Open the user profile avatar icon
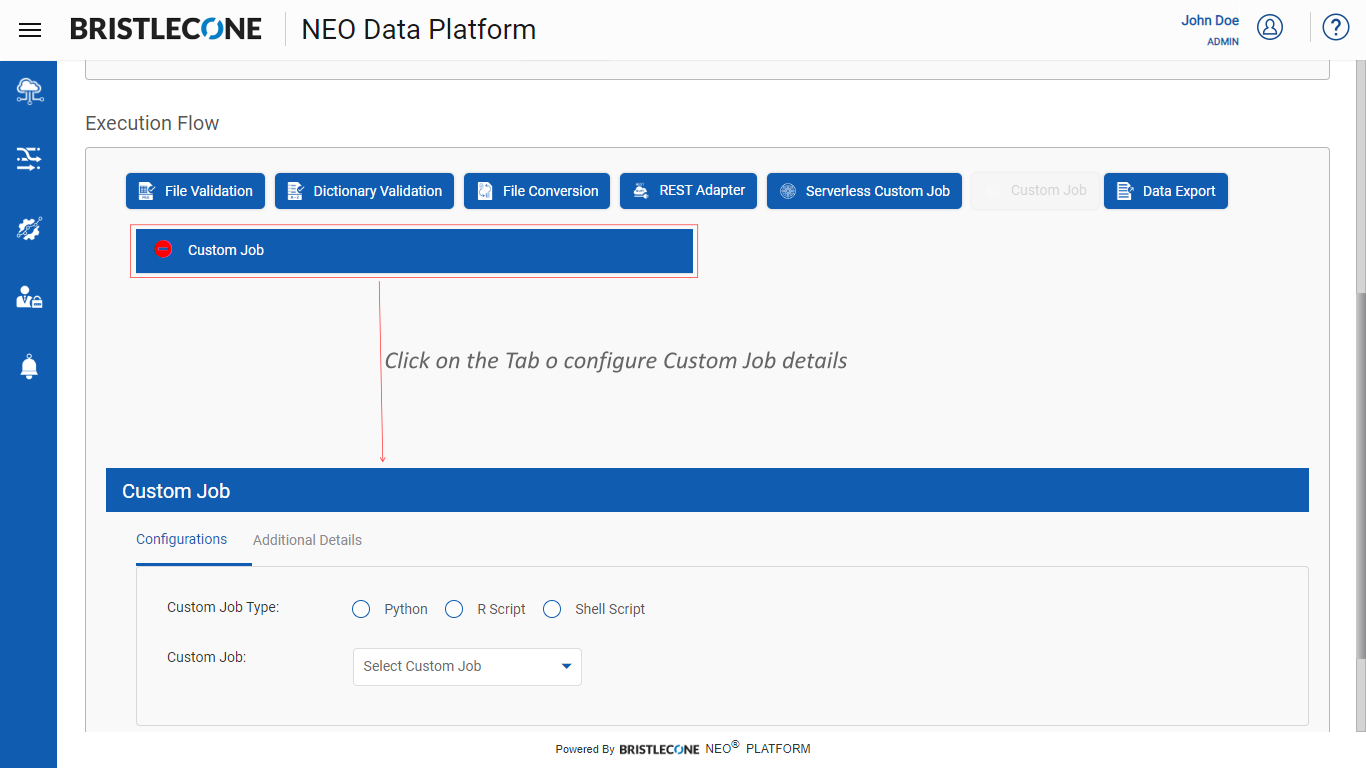 click(x=1270, y=27)
